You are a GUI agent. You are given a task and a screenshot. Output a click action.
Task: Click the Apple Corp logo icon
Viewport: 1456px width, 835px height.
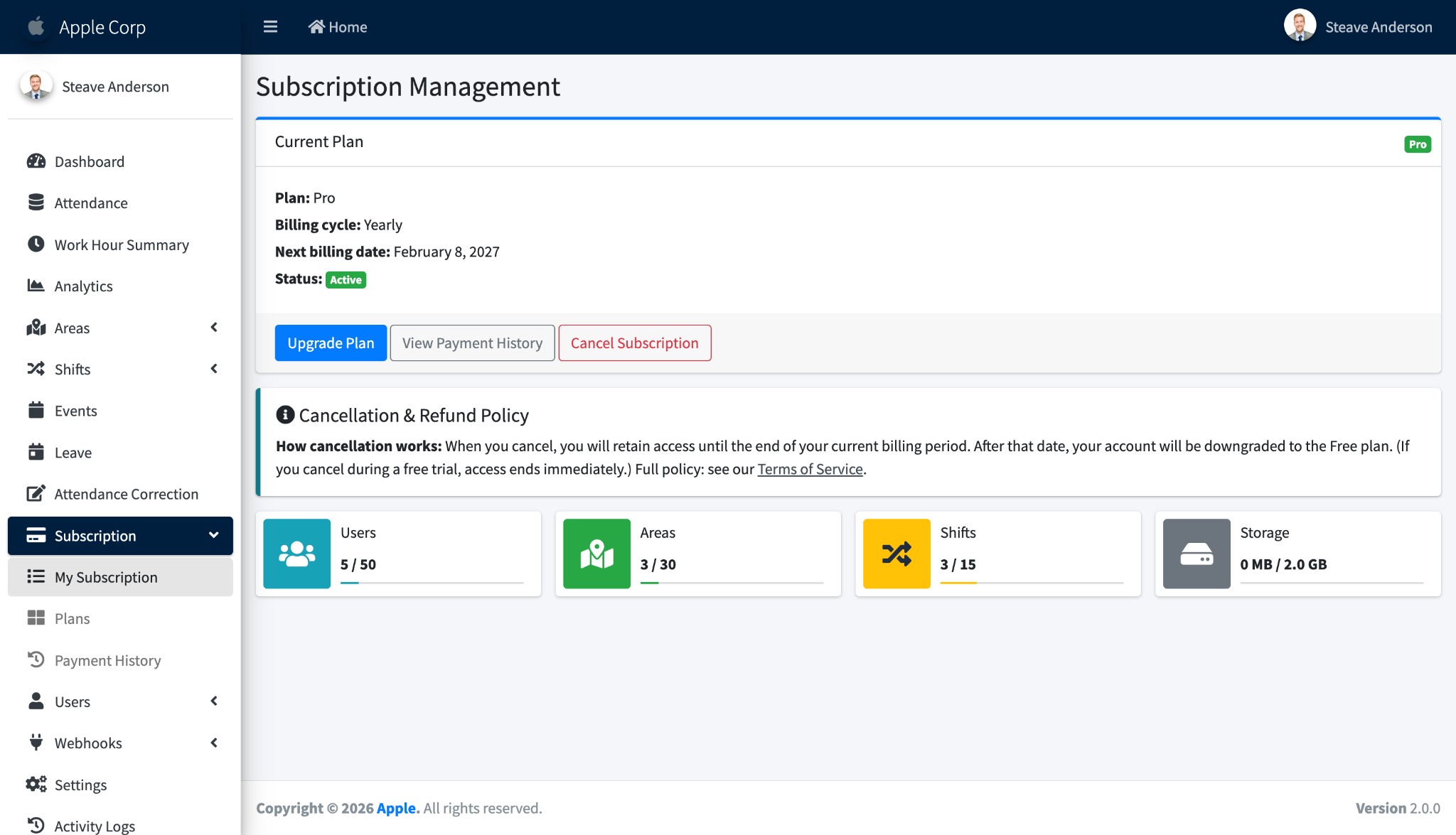36,27
